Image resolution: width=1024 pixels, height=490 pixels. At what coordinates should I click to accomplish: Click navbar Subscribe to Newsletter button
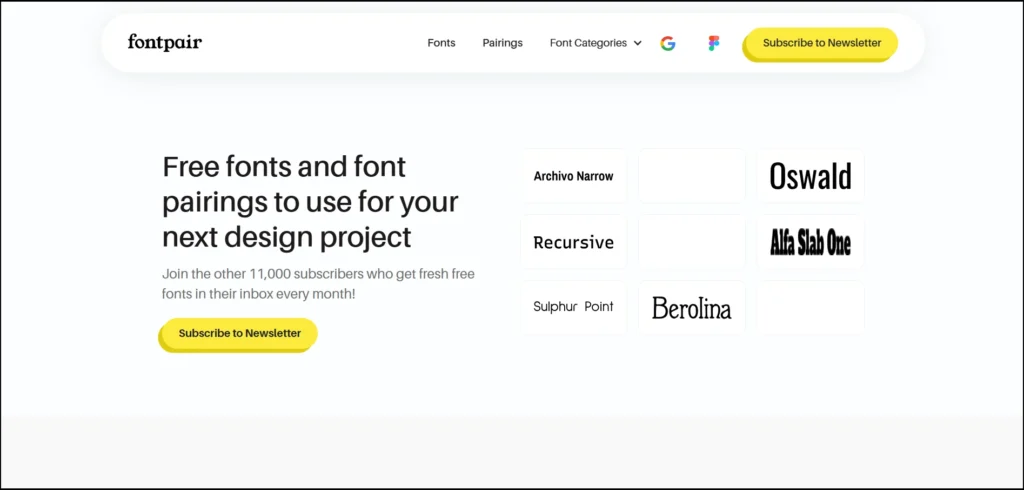pos(821,44)
